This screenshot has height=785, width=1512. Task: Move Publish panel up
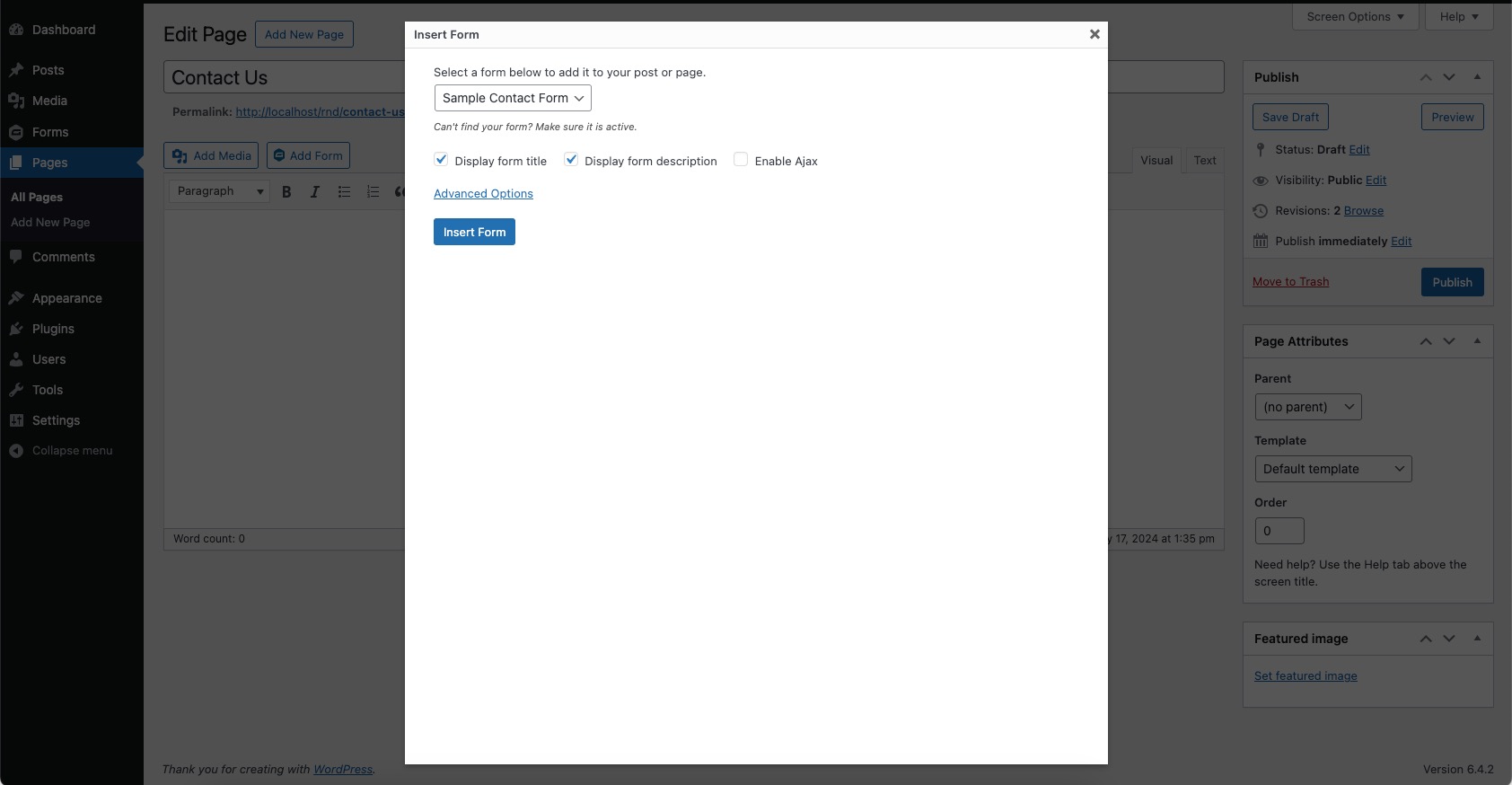click(1426, 77)
